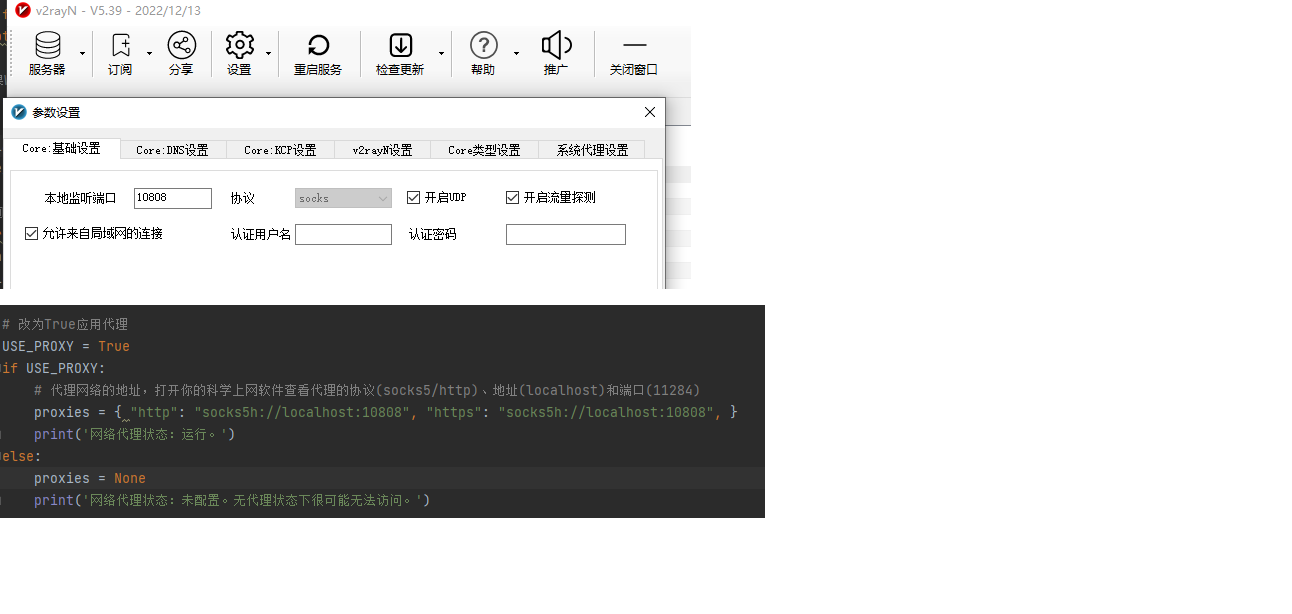Image resolution: width=1292 pixels, height=614 pixels.
Task: Expand the 服务器 icon dropdown arrow
Action: pos(82,53)
